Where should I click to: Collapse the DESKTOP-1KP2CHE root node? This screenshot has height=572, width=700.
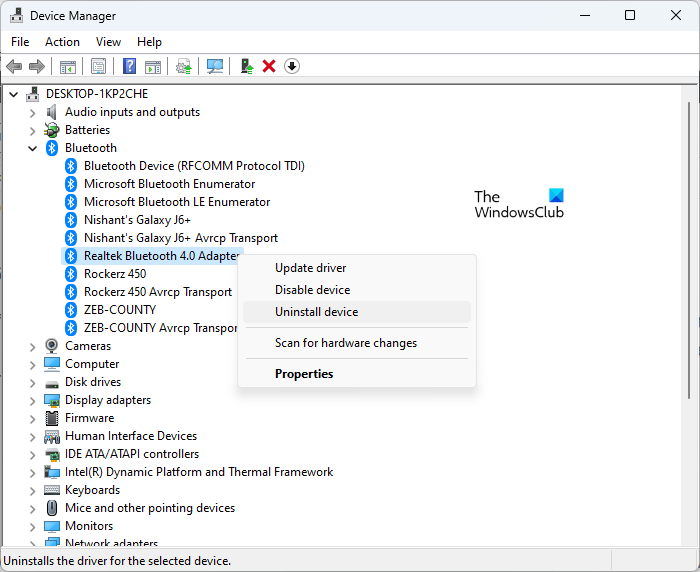pos(14,95)
